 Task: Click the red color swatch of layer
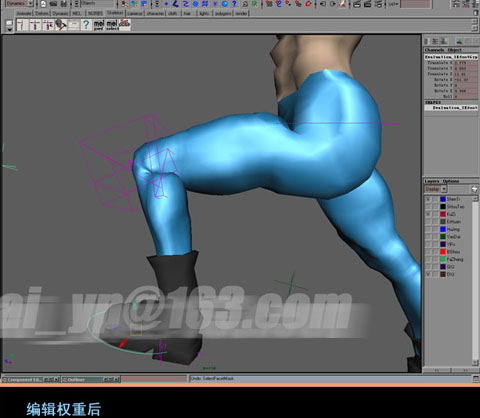tap(443, 252)
